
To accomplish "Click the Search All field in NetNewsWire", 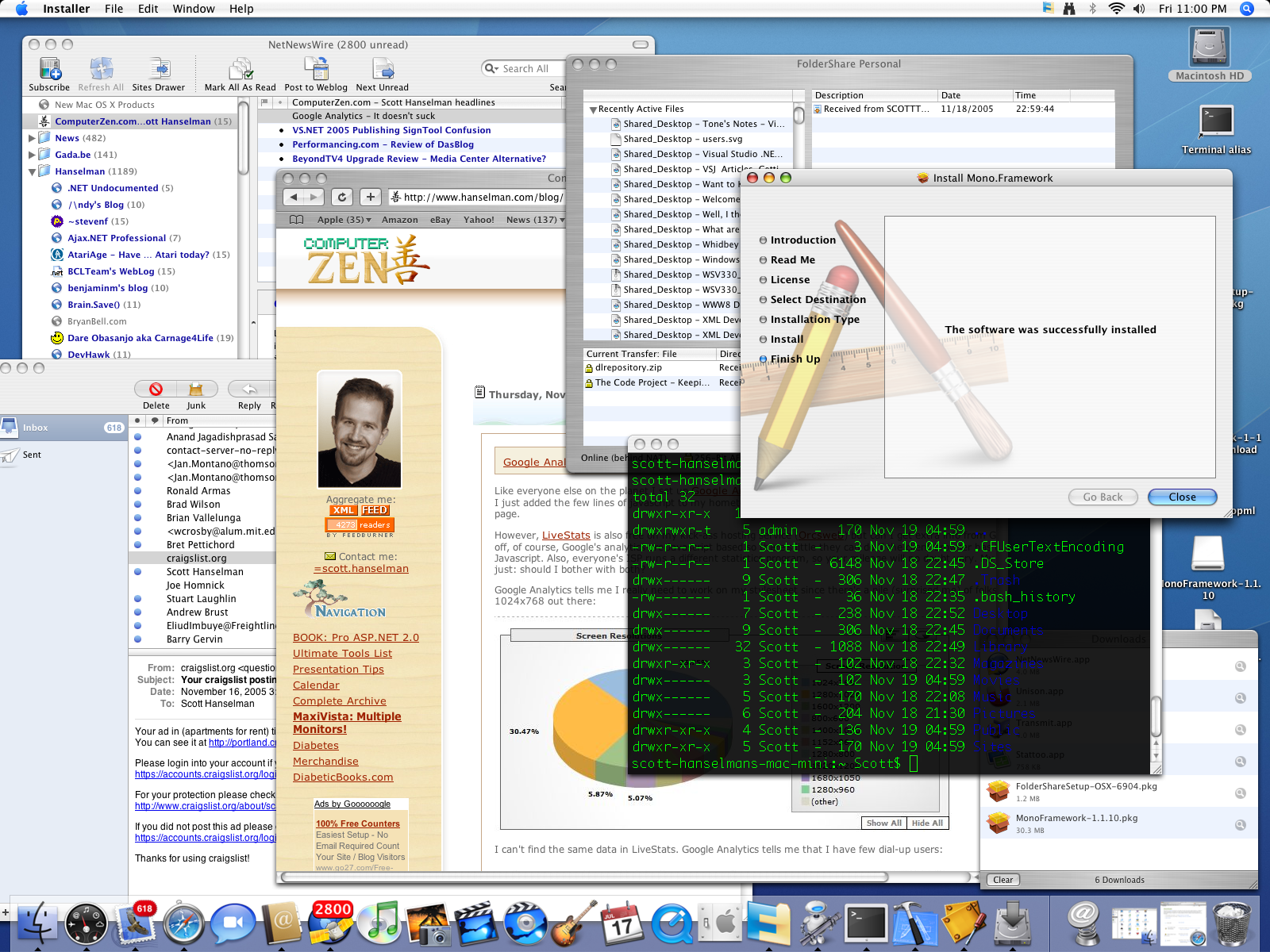I will 527,69.
